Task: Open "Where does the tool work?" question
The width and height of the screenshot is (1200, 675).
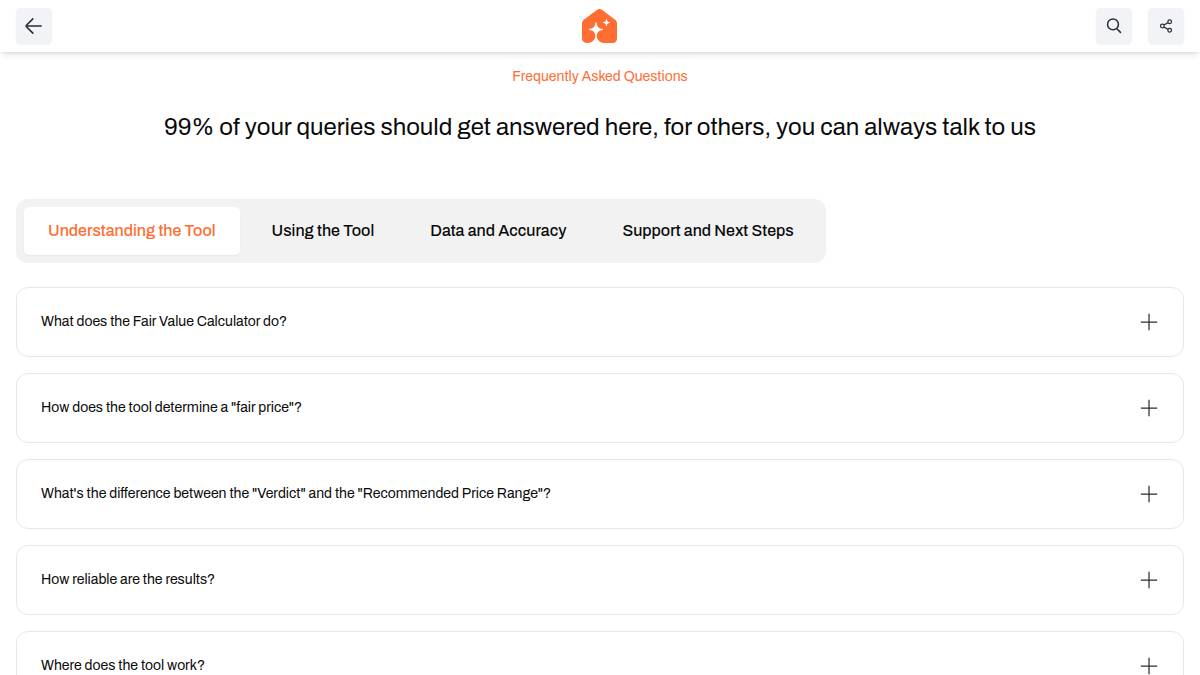Action: click(123, 665)
